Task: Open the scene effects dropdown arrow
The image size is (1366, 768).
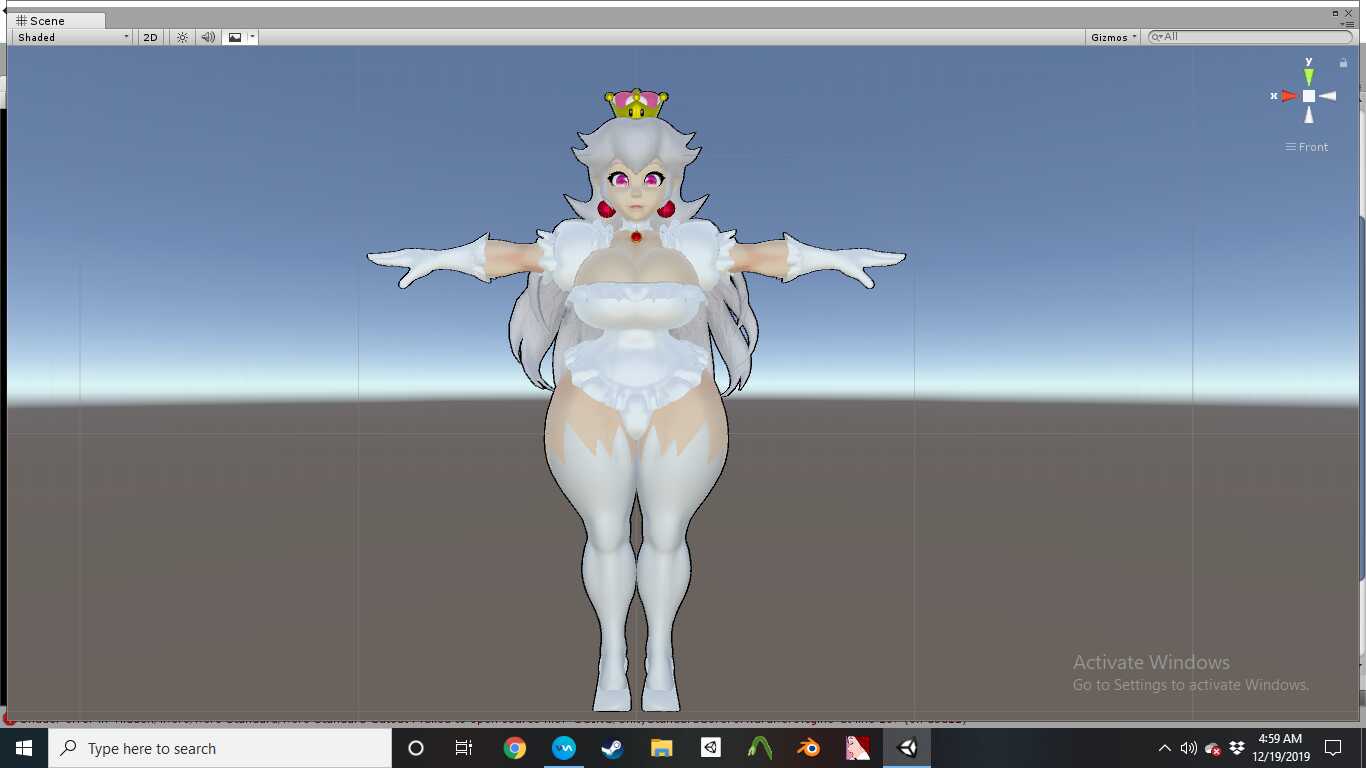Action: click(253, 37)
